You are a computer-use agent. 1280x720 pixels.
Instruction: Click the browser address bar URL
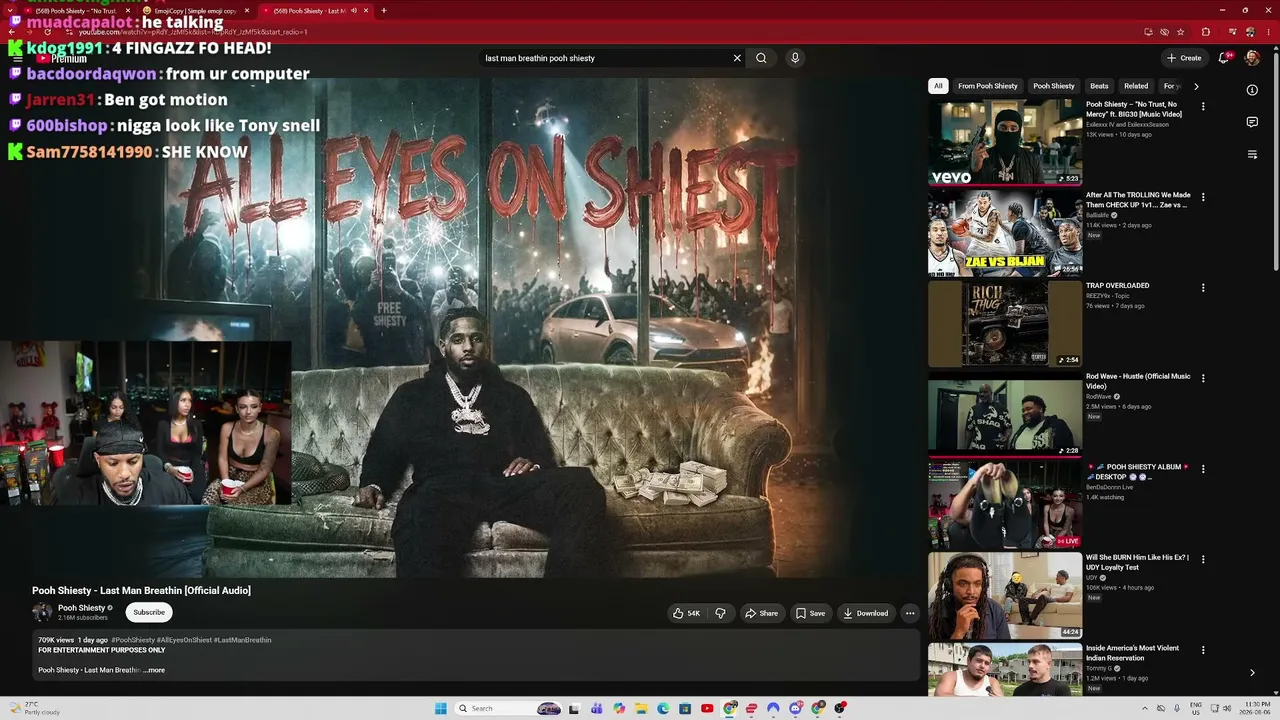pos(193,32)
